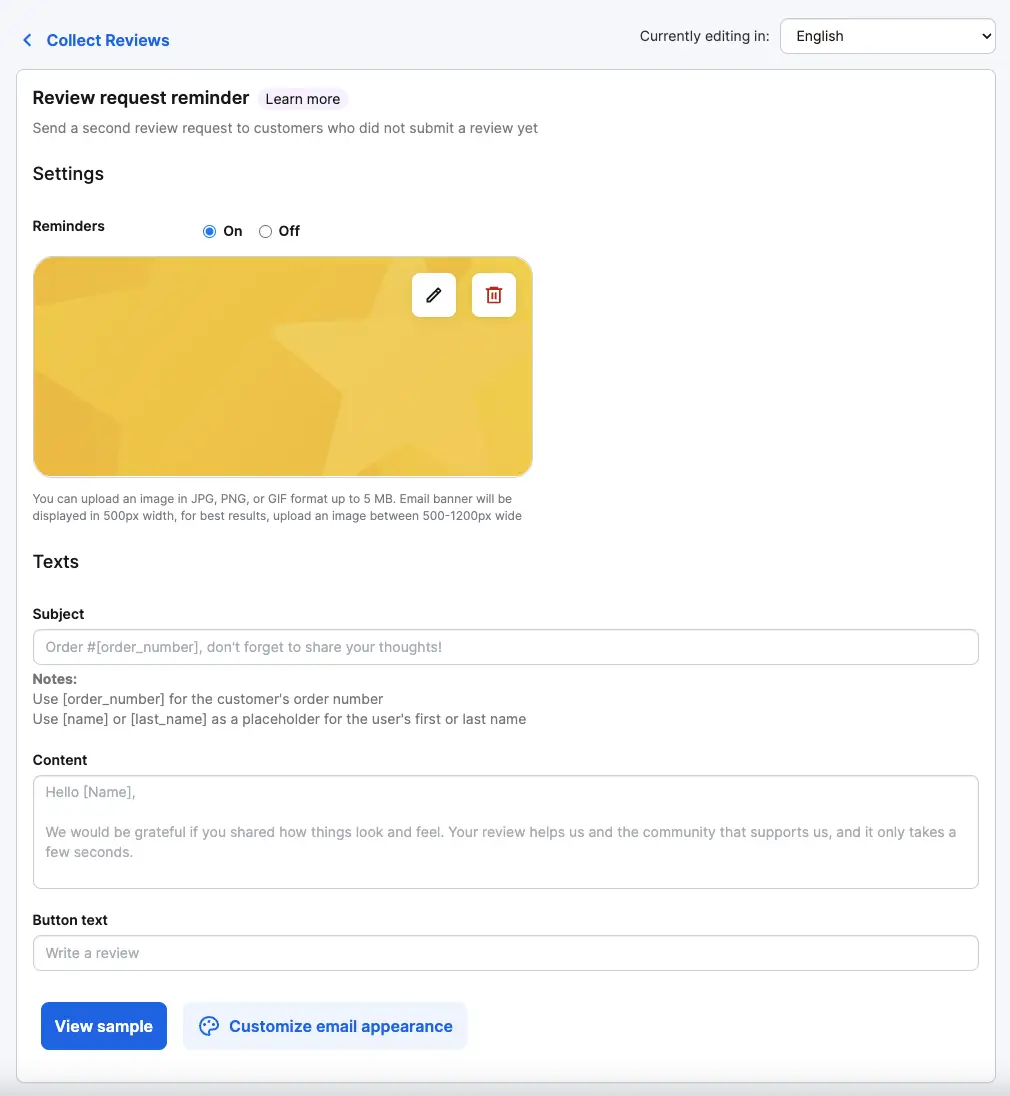
Task: Open Customize email appearance
Action: pos(325,1026)
